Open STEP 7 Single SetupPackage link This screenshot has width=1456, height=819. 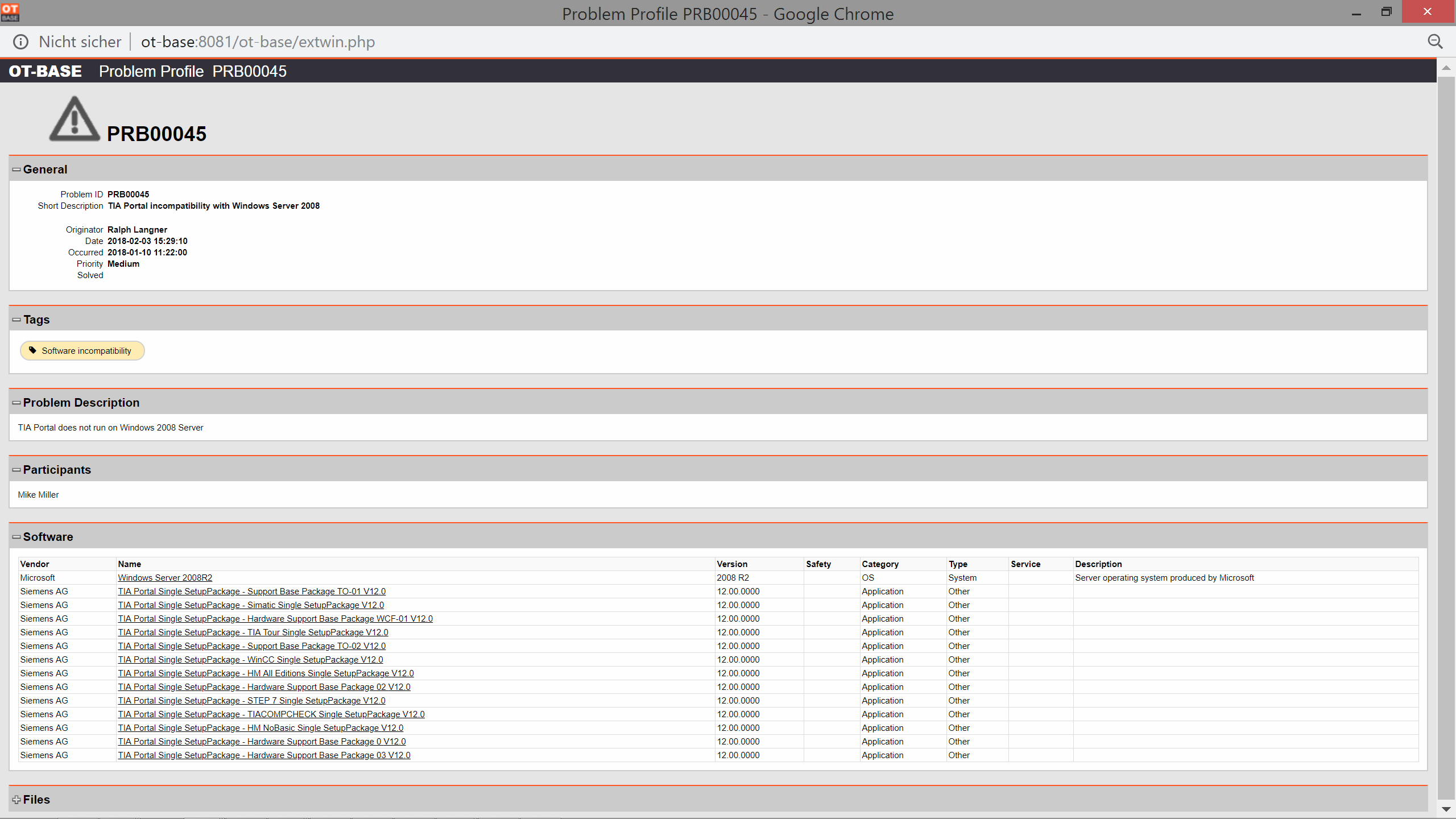click(251, 701)
